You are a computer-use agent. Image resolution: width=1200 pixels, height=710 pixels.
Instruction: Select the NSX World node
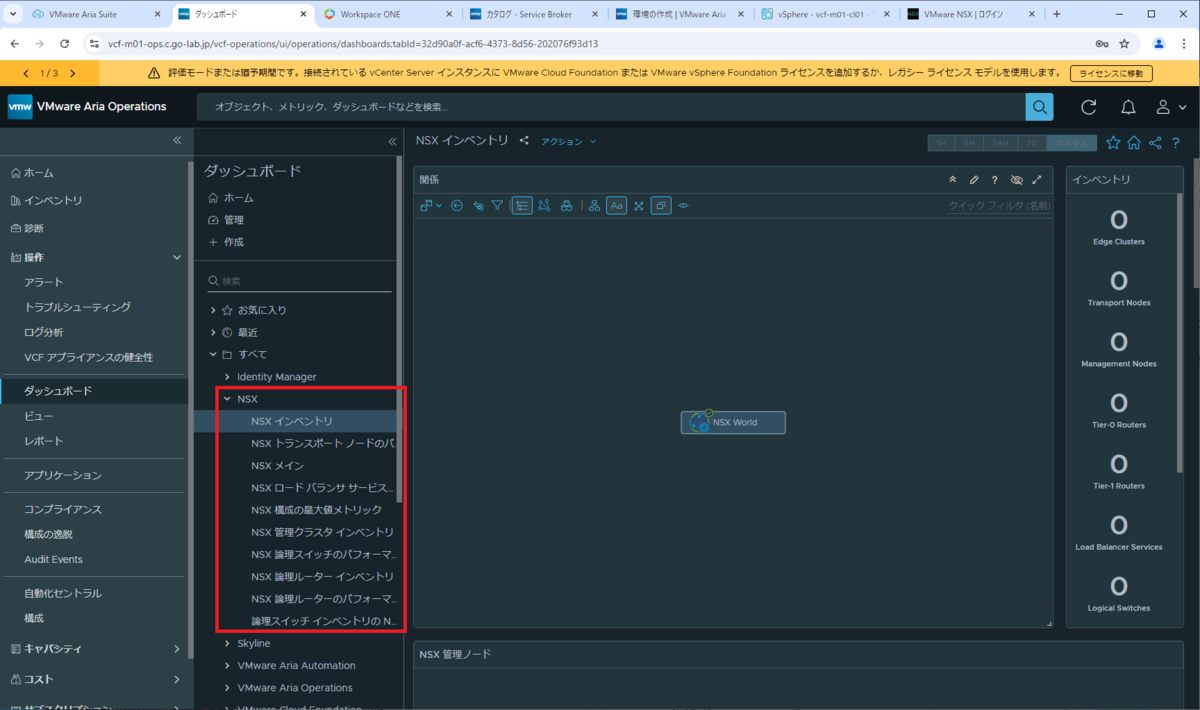click(733, 422)
